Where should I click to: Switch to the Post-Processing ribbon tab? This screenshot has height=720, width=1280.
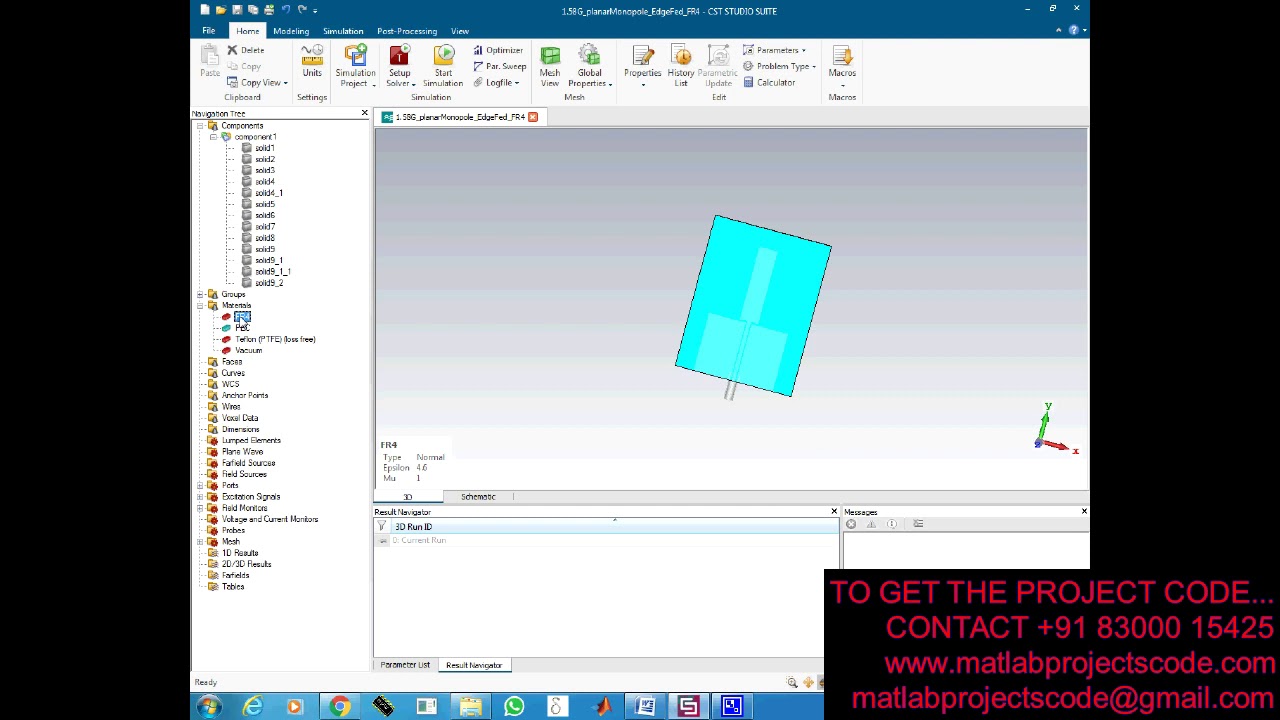tap(407, 31)
